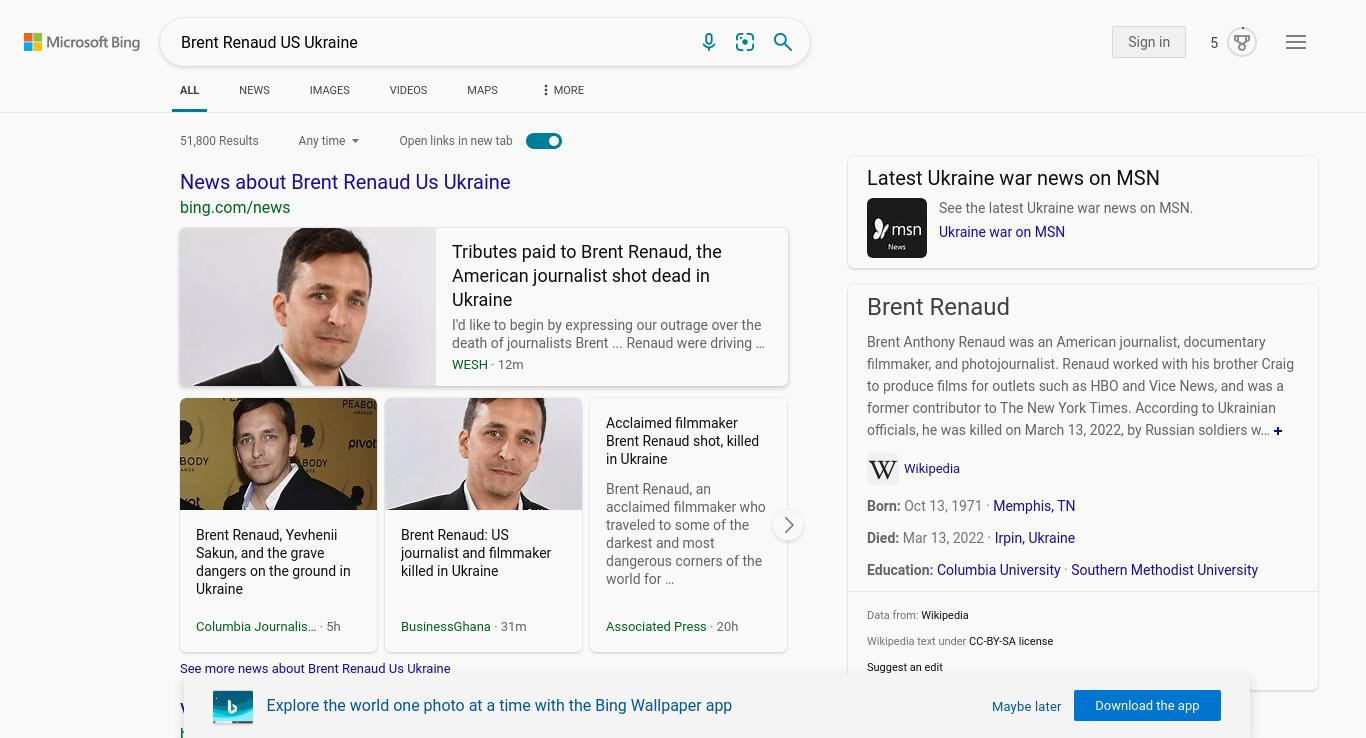
Task: Submit search with the magnifier icon
Action: coord(783,42)
